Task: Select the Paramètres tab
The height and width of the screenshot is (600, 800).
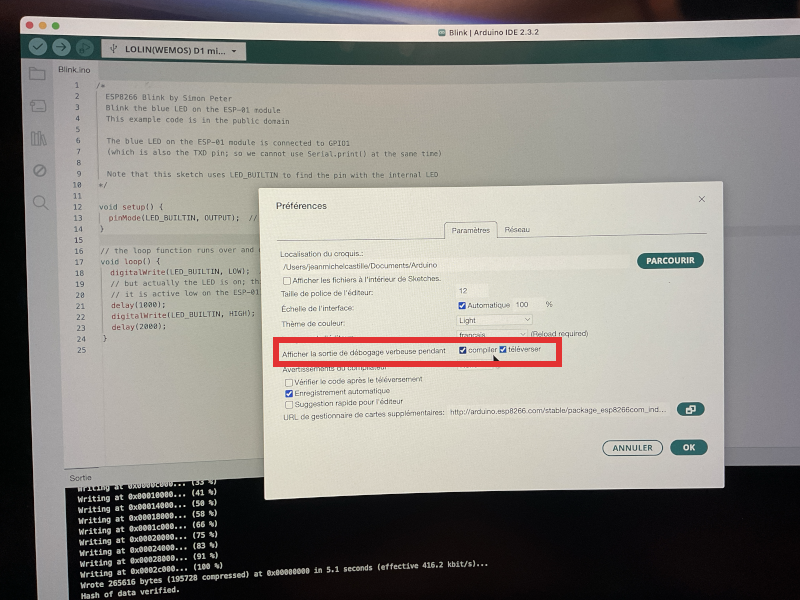Action: [x=470, y=230]
